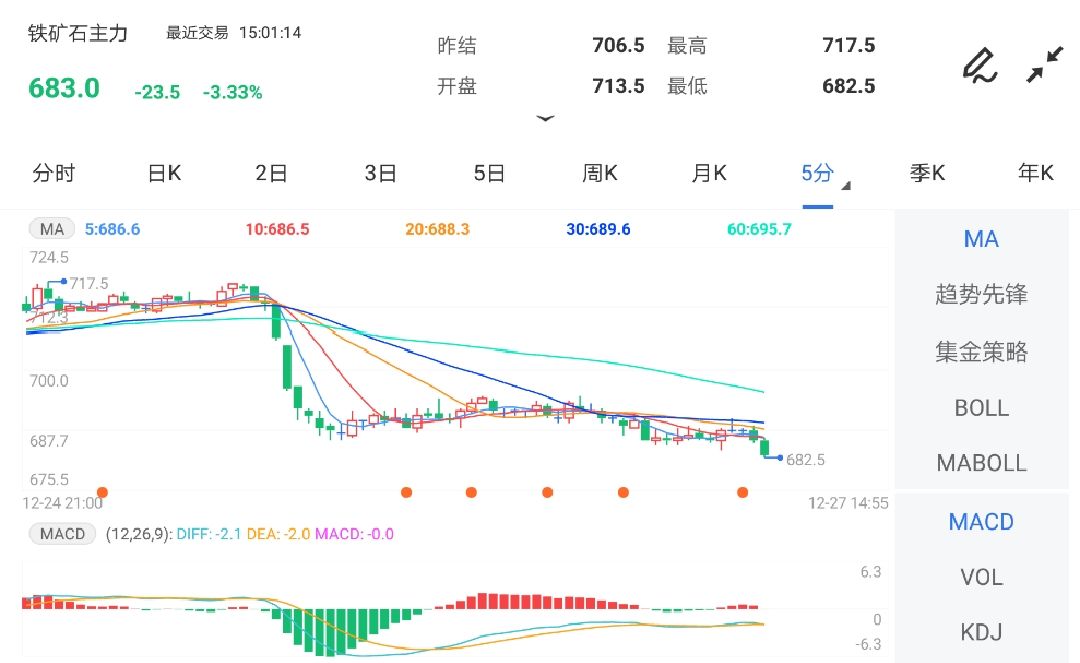Open the 季K chart tab
Screen dimensions: 1080x663
(927, 173)
